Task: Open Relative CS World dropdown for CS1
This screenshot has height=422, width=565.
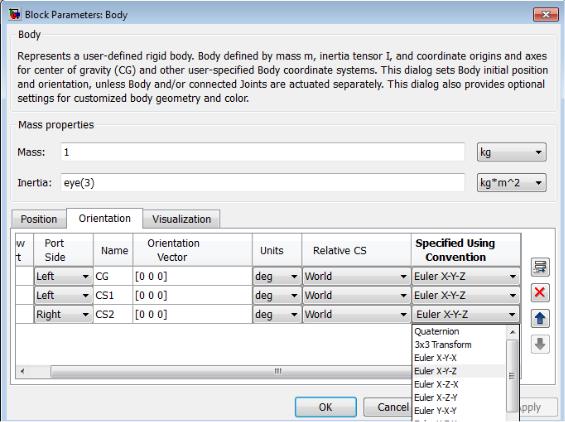Action: coord(356,296)
